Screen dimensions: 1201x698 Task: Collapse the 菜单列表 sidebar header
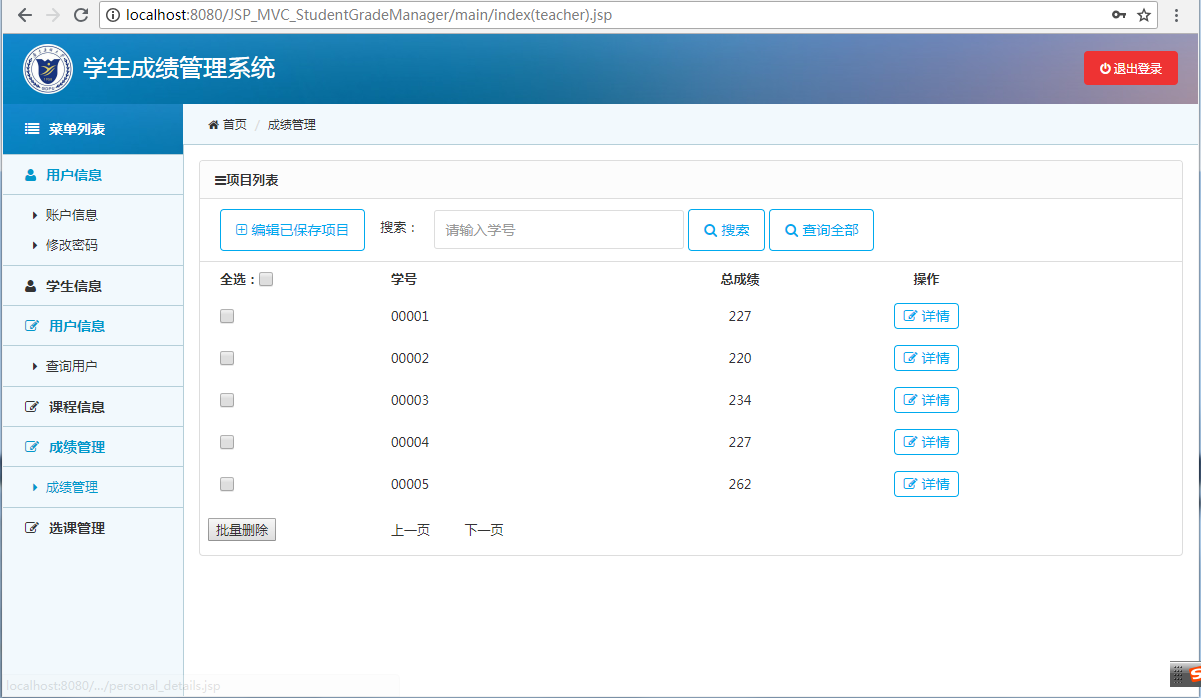pyautogui.click(x=93, y=129)
